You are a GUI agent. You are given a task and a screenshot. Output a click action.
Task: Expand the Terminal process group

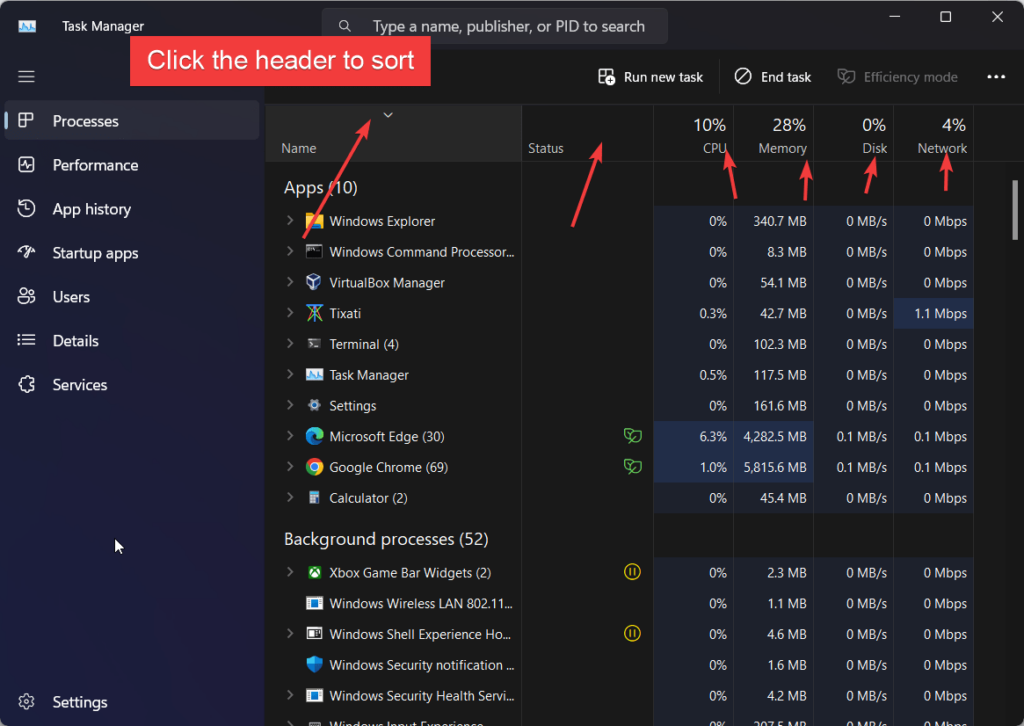click(290, 344)
